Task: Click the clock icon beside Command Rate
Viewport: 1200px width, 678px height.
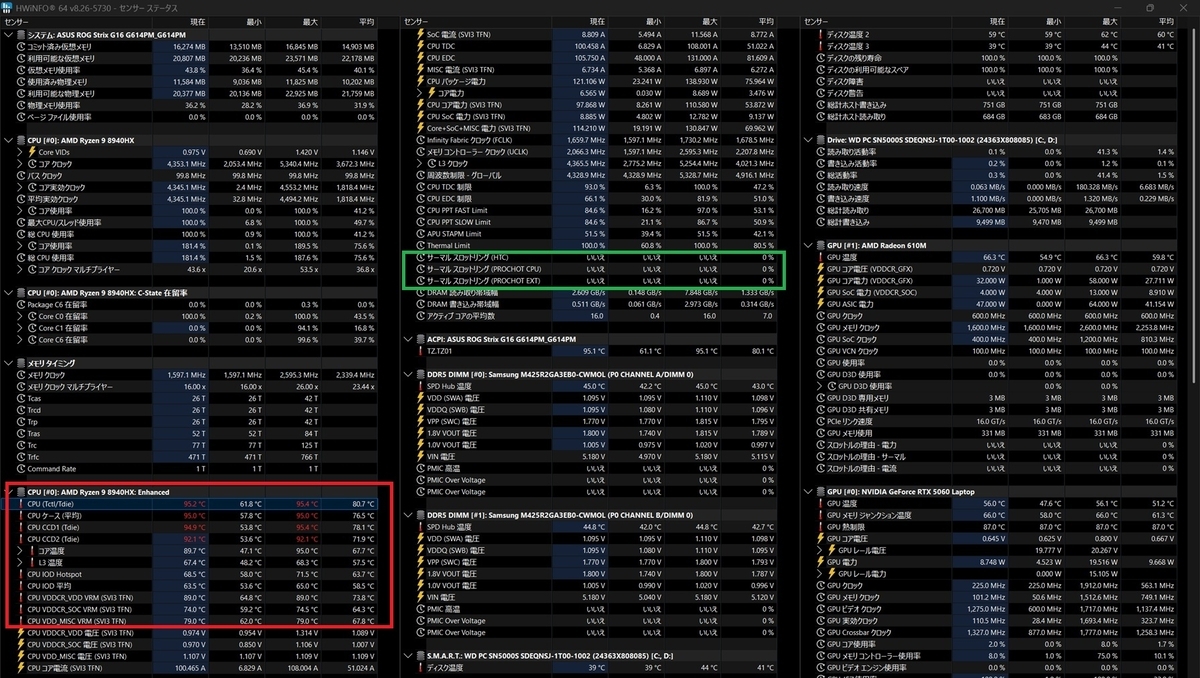Action: (x=21, y=468)
